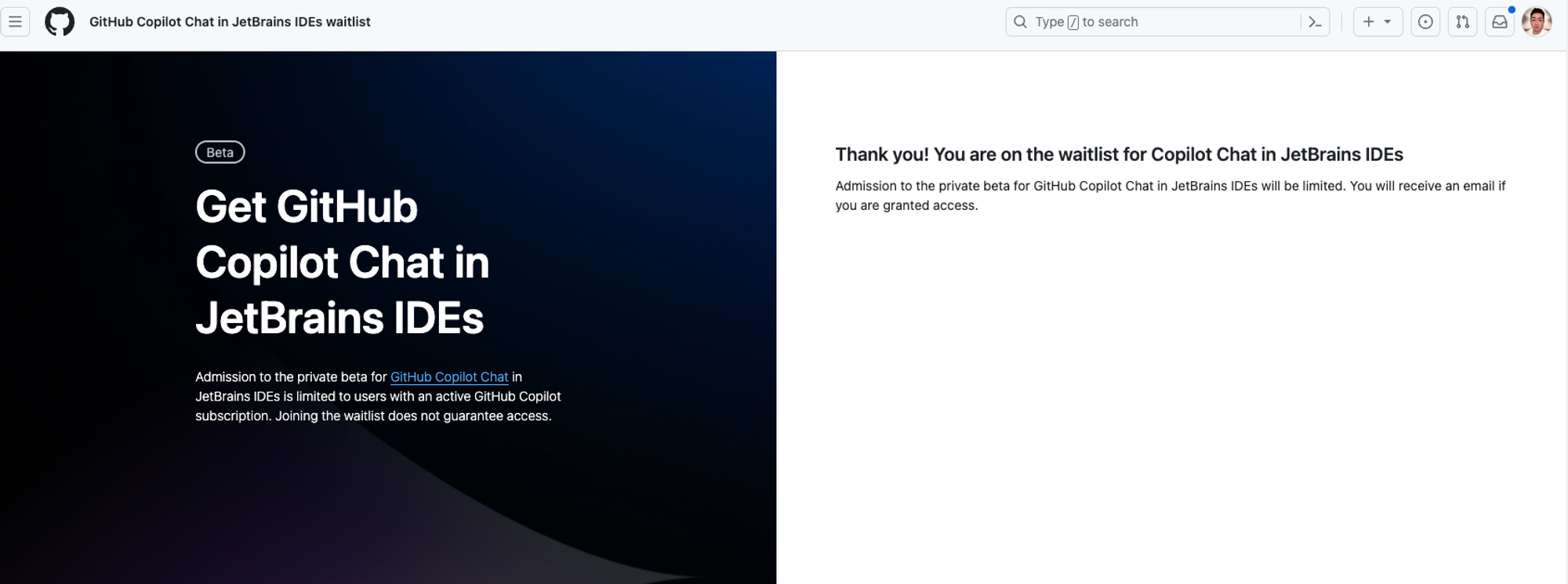
Task: Select the page title 'GitHub Copilot Chat in JetBrains IDEs waitlist'
Action: click(x=230, y=22)
